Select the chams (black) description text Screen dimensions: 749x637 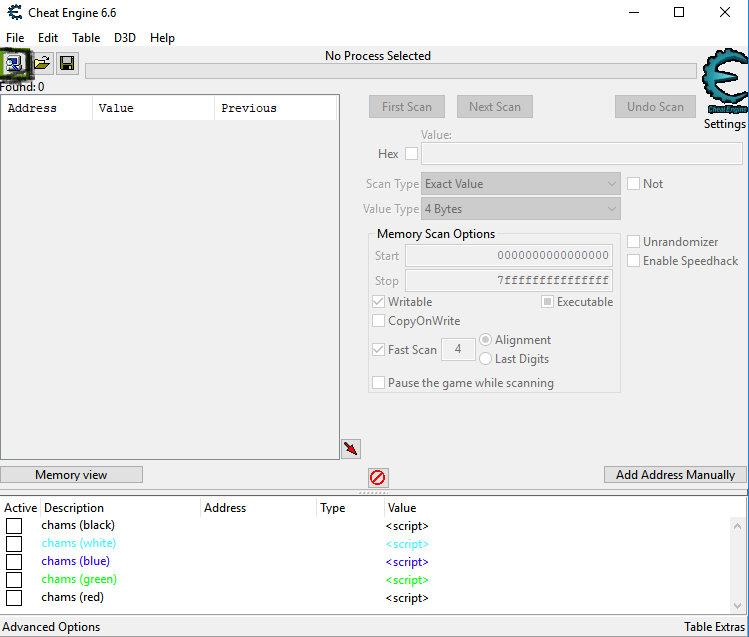point(78,525)
